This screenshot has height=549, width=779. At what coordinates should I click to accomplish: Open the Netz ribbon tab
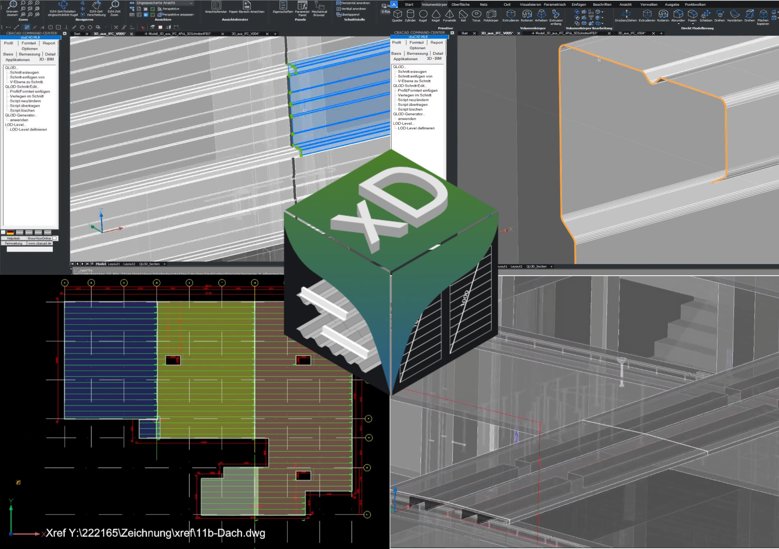click(483, 4)
